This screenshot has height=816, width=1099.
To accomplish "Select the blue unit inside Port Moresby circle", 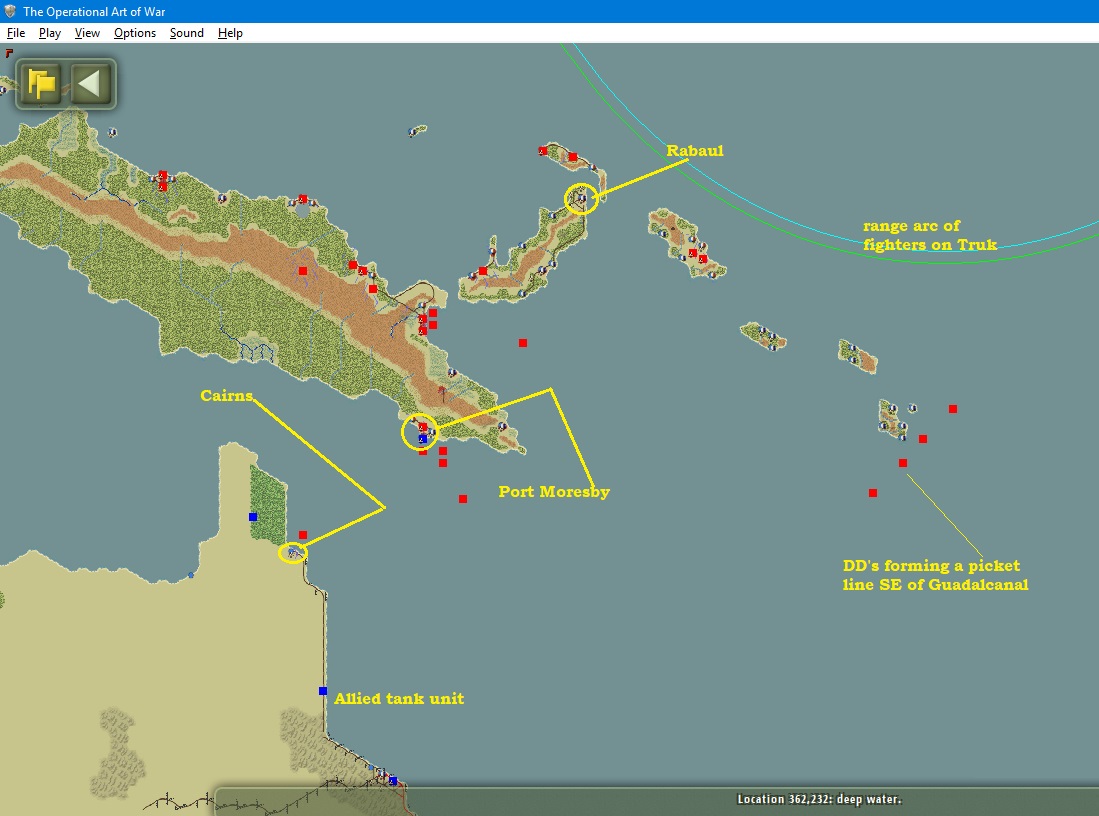I will pyautogui.click(x=423, y=439).
